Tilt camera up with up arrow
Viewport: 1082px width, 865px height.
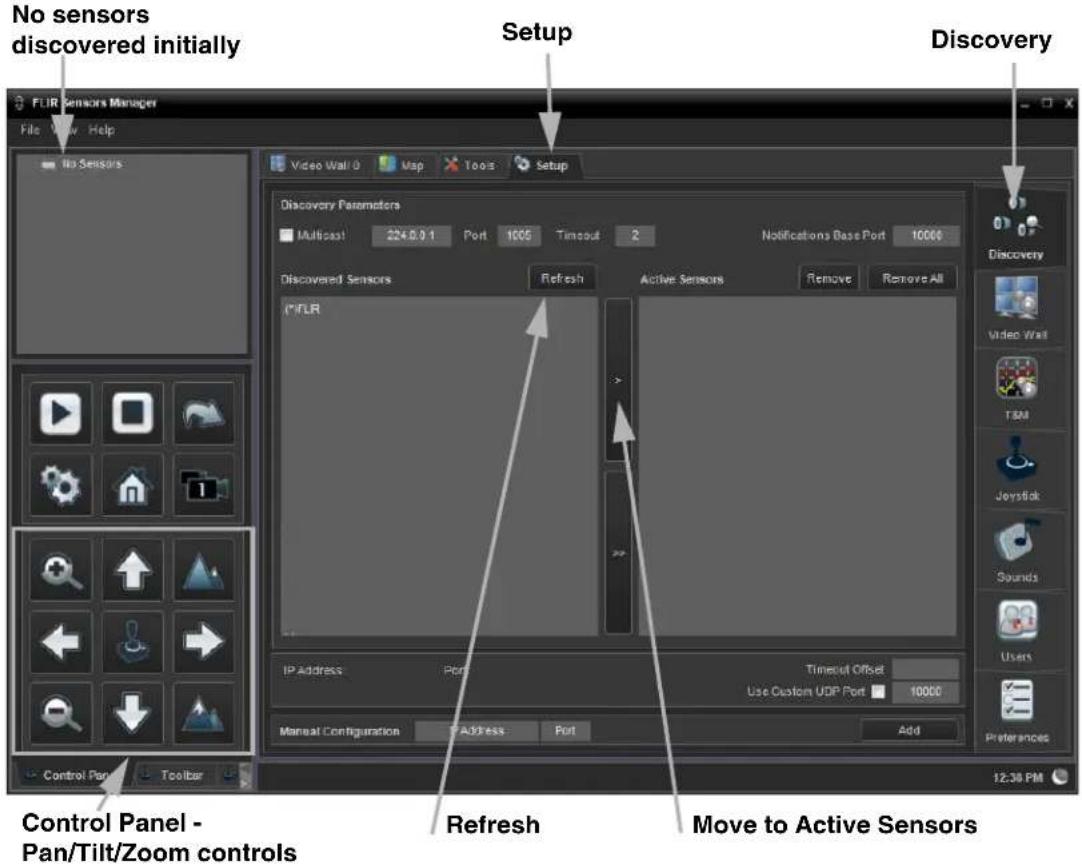click(x=132, y=570)
